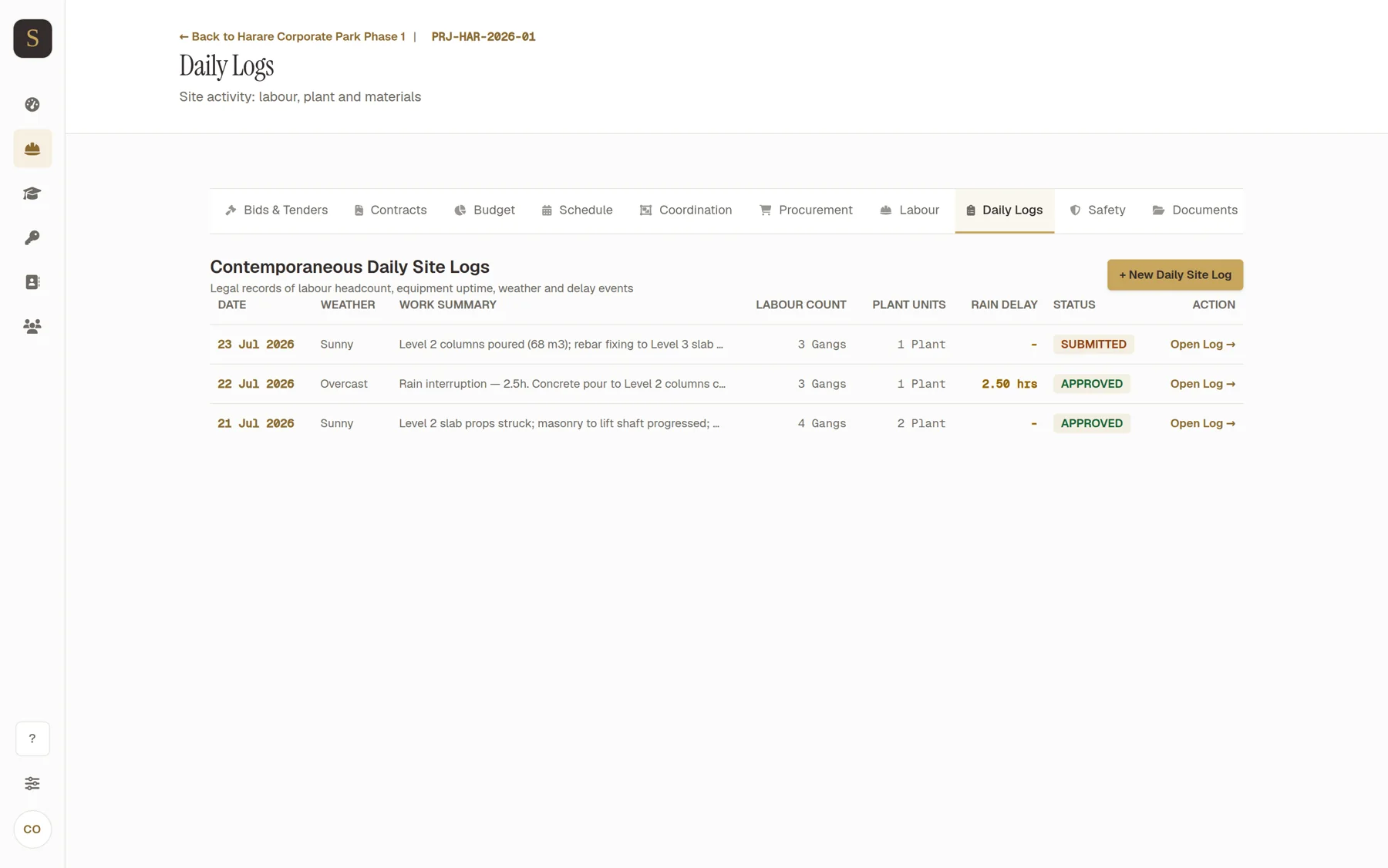Click the document icon beside Contracts
Image resolution: width=1388 pixels, height=868 pixels.
pos(359,210)
